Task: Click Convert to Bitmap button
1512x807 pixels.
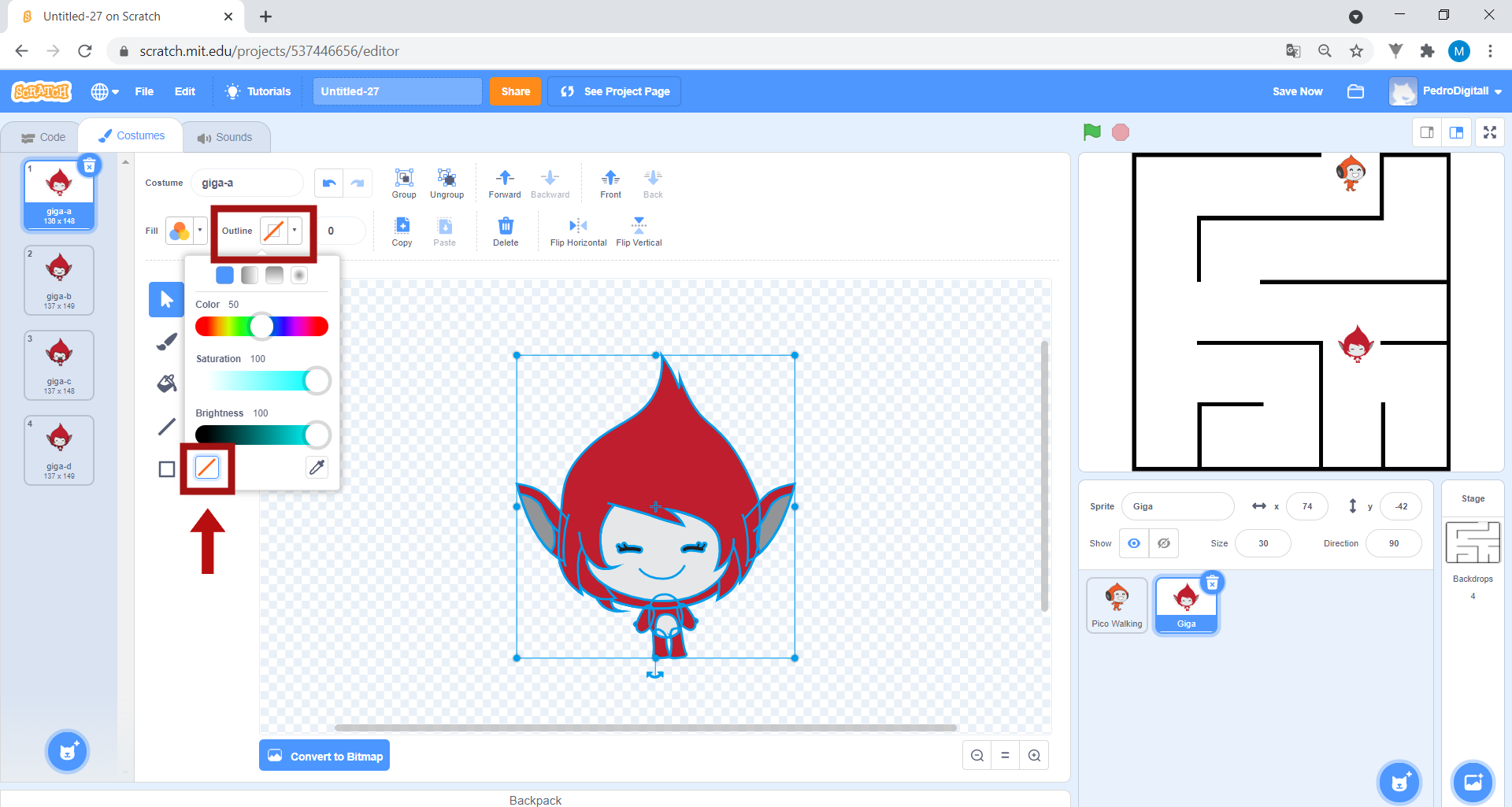Action: click(x=324, y=756)
